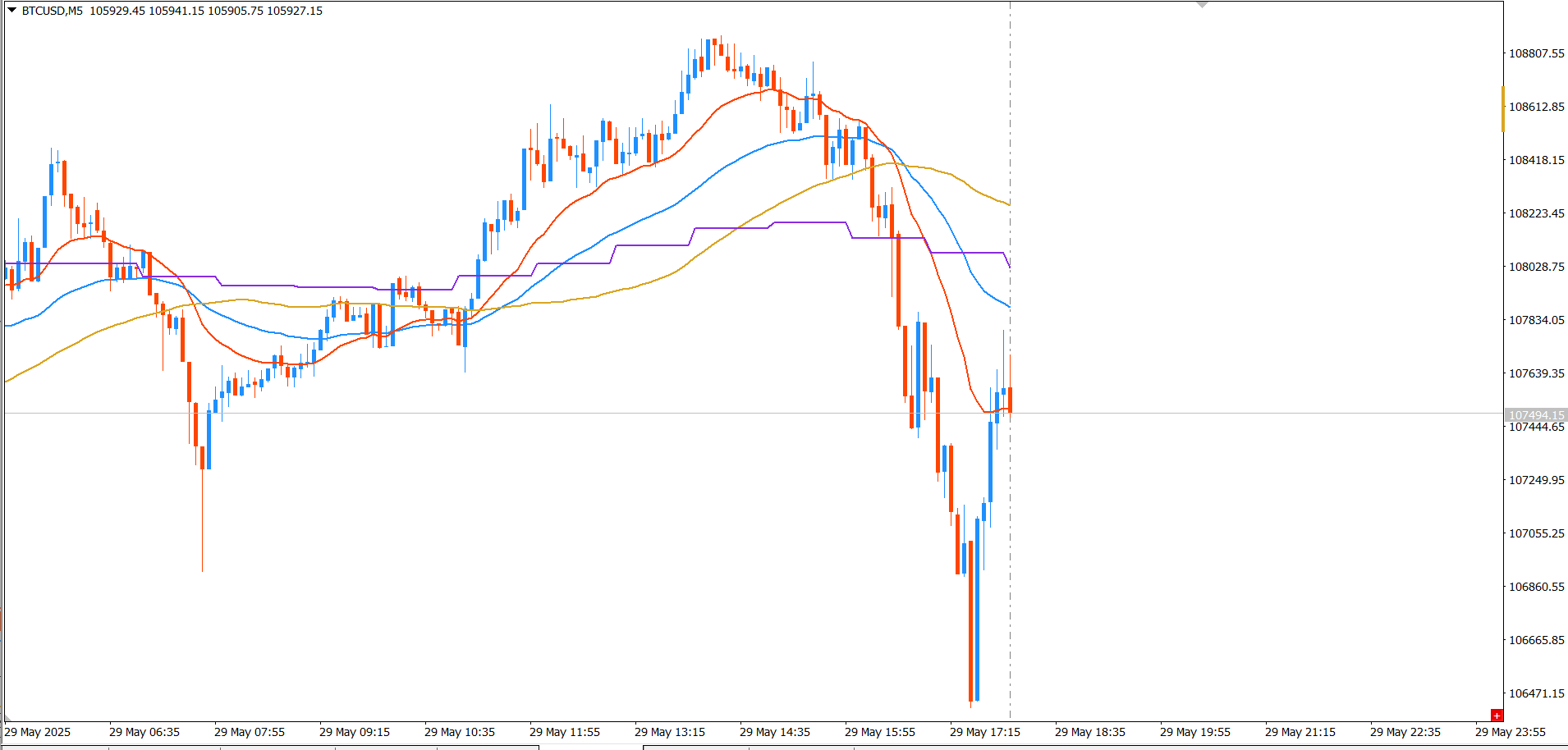The image size is (1568, 750).
Task: Expand the triangle beside BTCUSD,M5 title
Action: (x=11, y=11)
